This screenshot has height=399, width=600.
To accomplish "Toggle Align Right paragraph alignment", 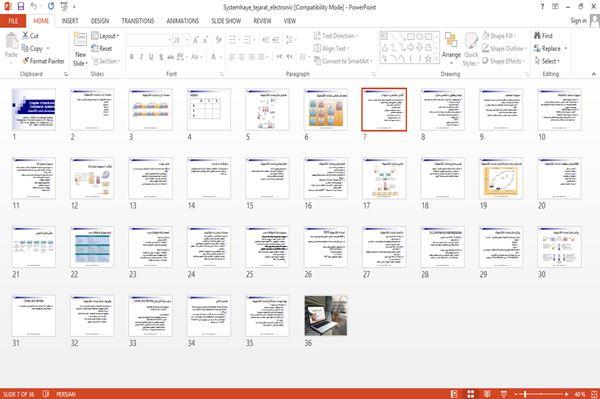I will (x=251, y=57).
